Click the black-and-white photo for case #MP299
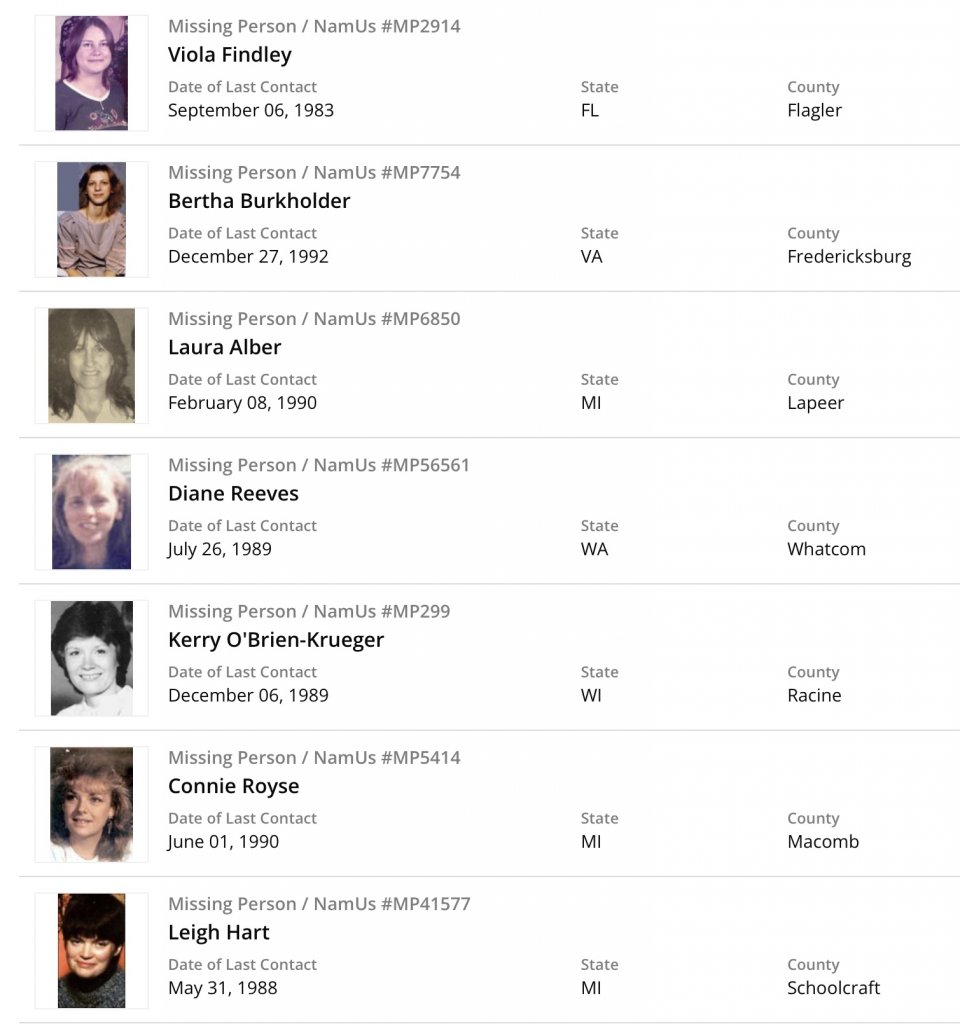The width and height of the screenshot is (960, 1024). pyautogui.click(x=91, y=658)
